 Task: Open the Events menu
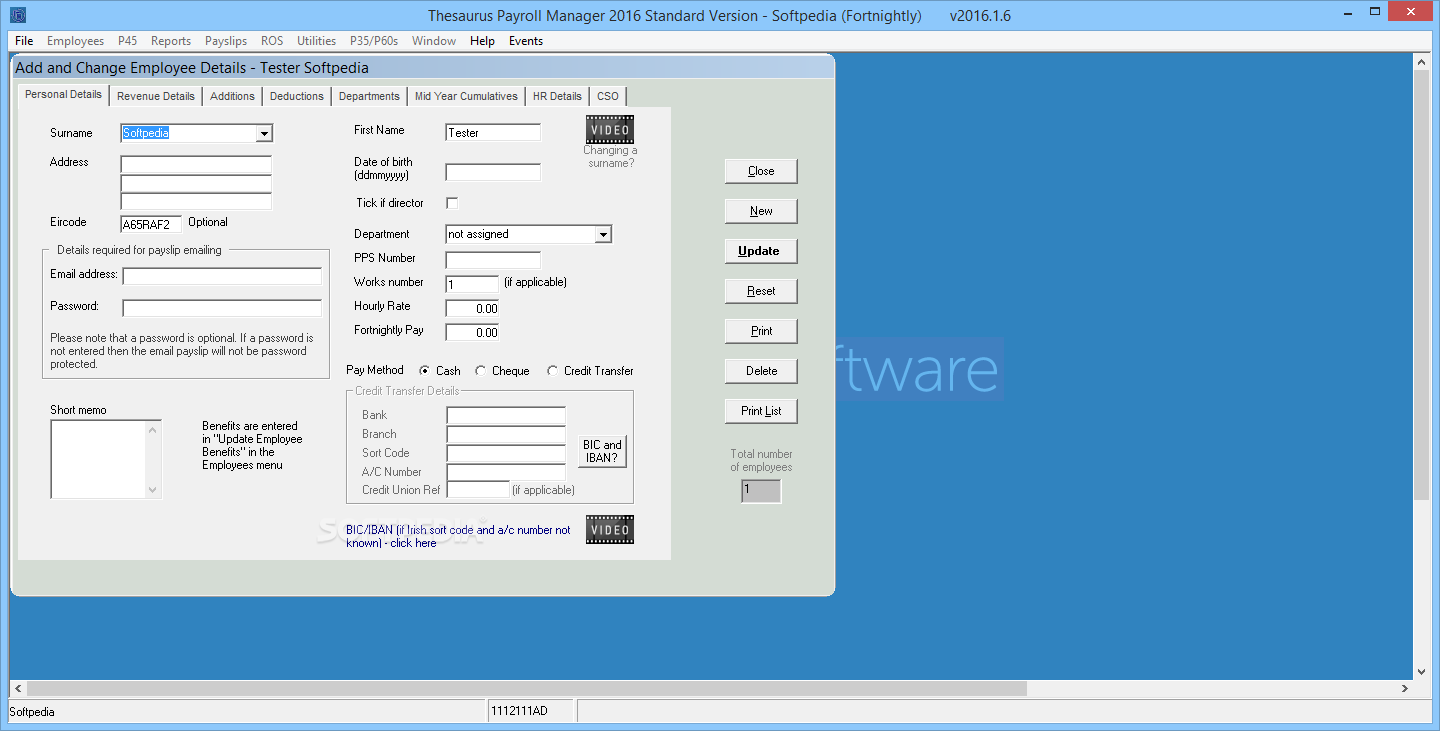coord(526,41)
